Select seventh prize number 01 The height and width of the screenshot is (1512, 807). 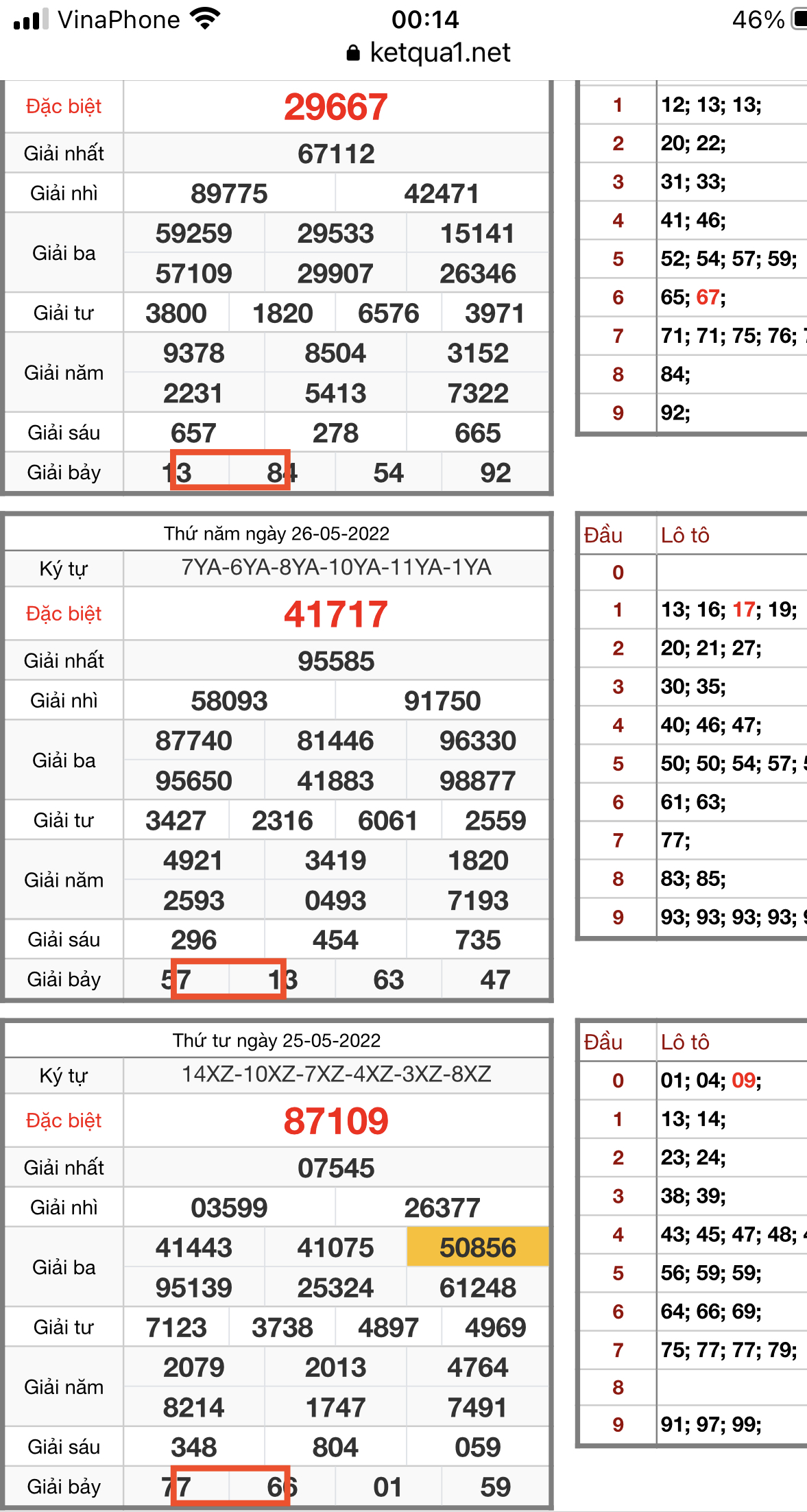387,1487
